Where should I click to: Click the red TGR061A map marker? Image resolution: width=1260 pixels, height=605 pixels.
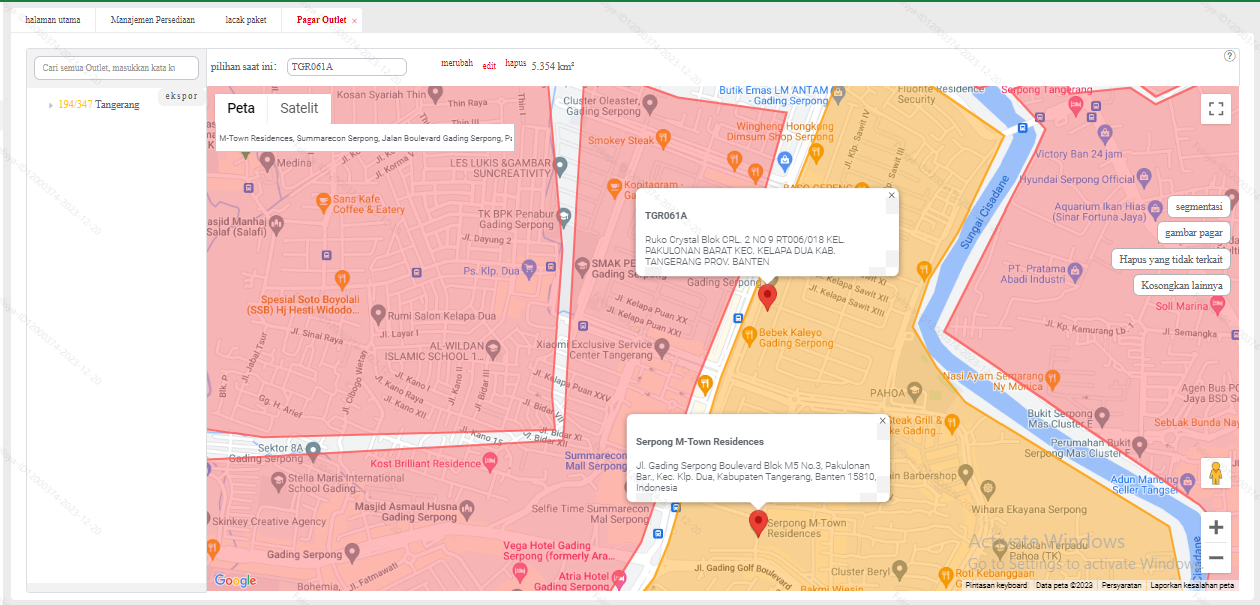pos(767,297)
